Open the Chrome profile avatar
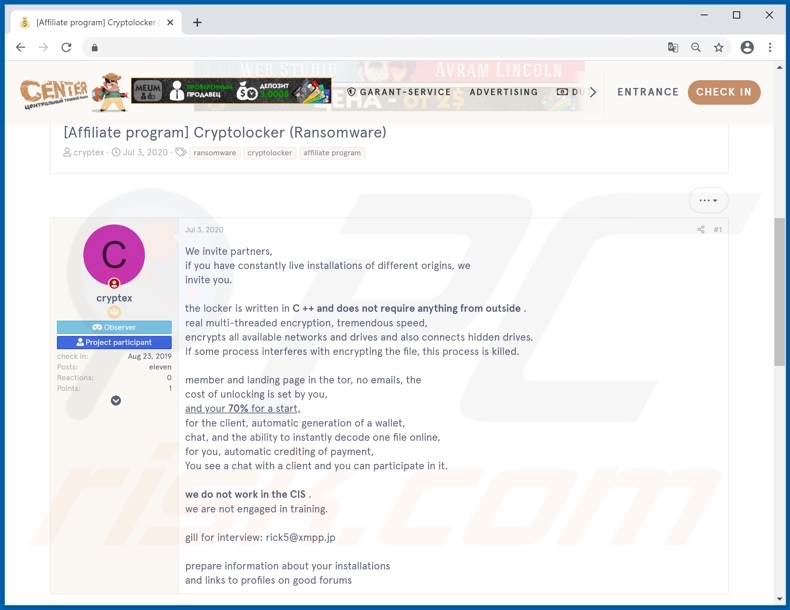Screen dimensions: 790x610 (747, 47)
